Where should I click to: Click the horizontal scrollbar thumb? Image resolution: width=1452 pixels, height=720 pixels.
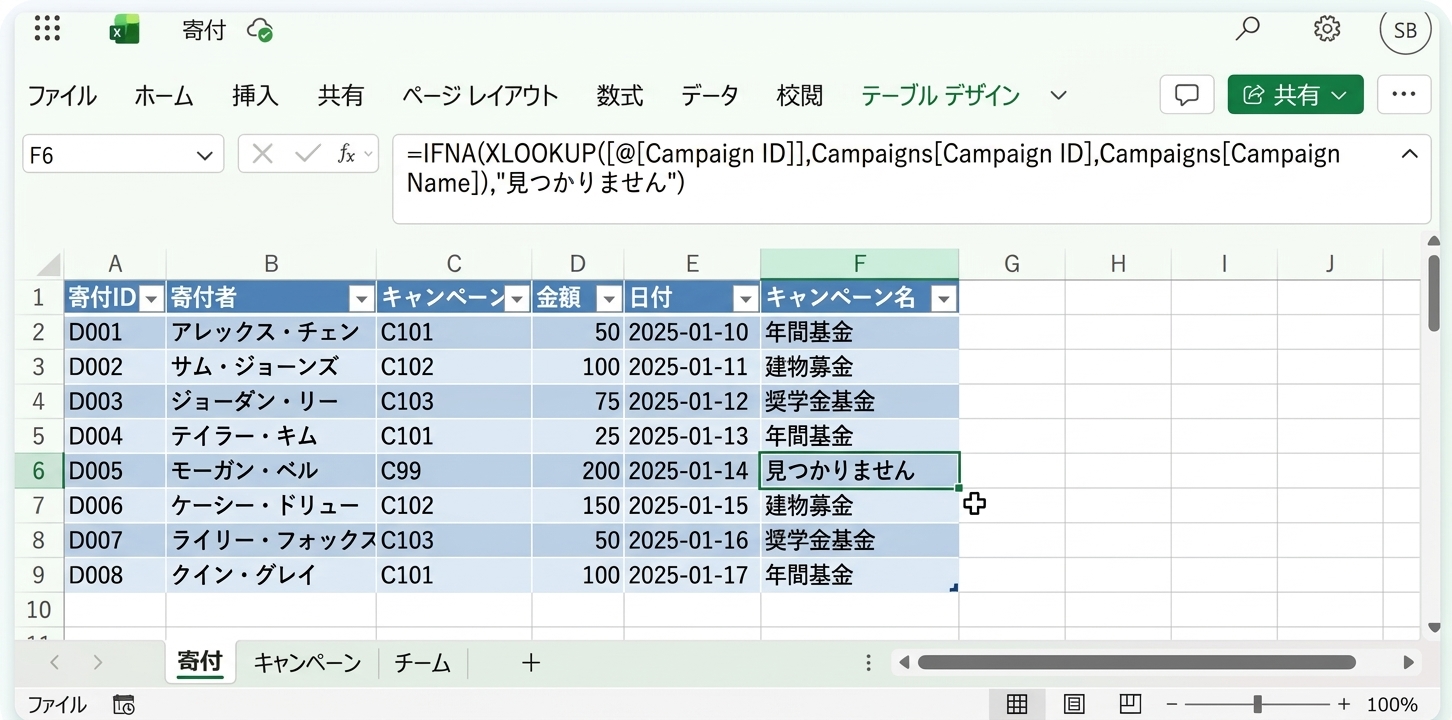[1136, 662]
